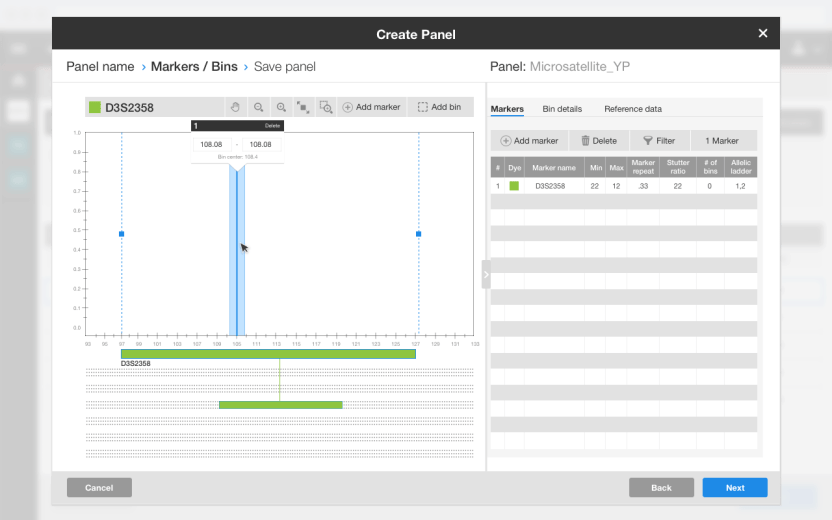Click the # of bins cell value 0
The height and width of the screenshot is (520, 832).
point(709,186)
